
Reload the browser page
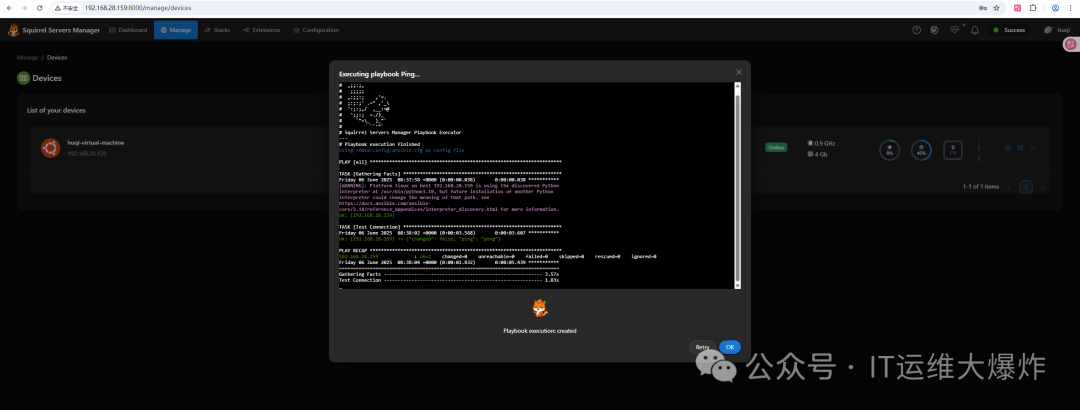(39, 8)
